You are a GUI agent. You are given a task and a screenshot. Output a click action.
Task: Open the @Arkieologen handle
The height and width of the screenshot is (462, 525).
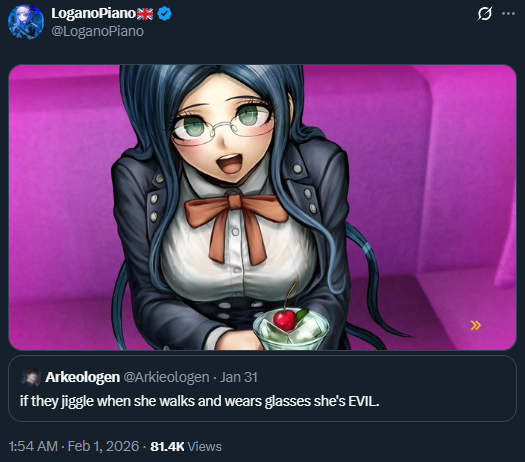click(166, 377)
